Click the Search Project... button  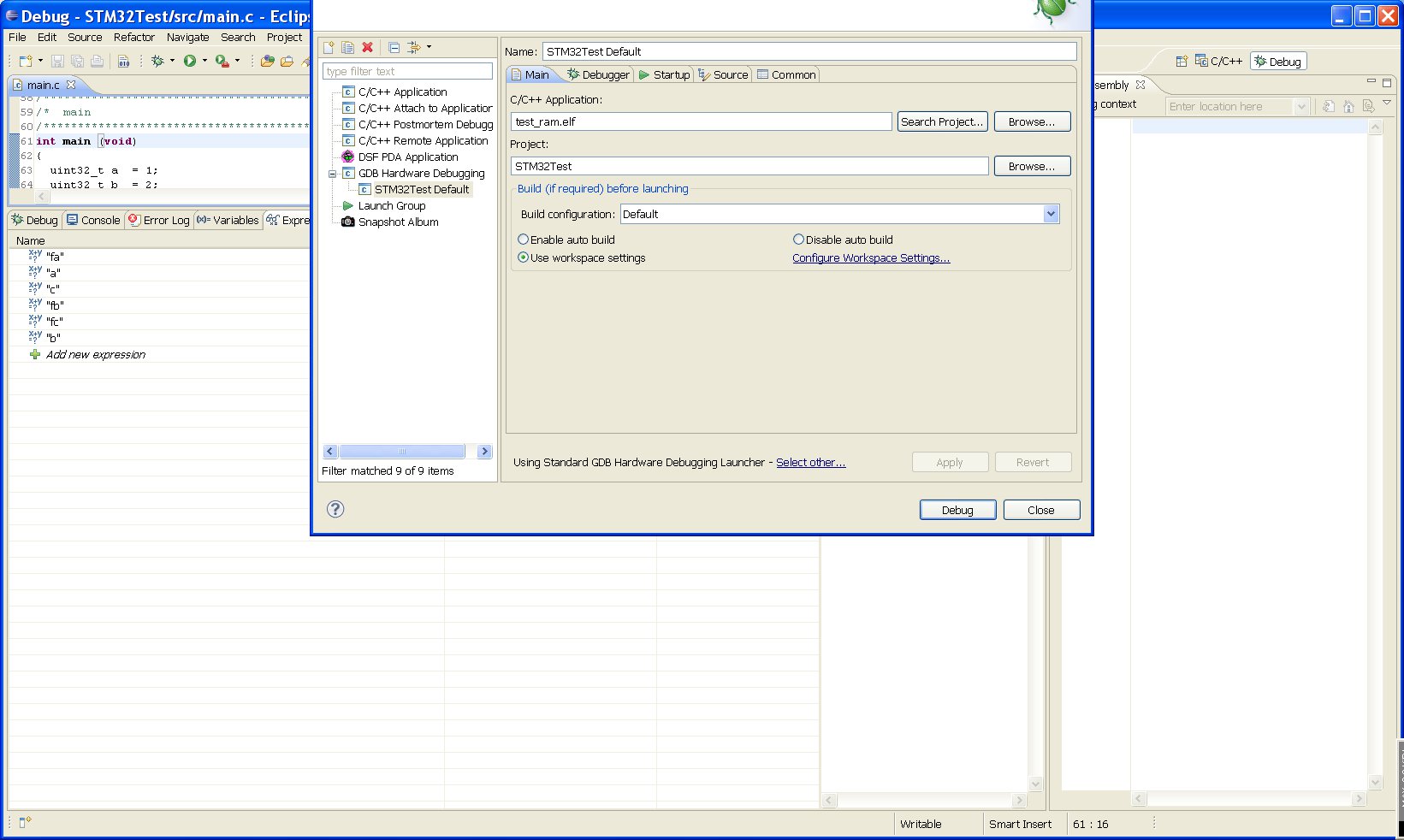(941, 121)
